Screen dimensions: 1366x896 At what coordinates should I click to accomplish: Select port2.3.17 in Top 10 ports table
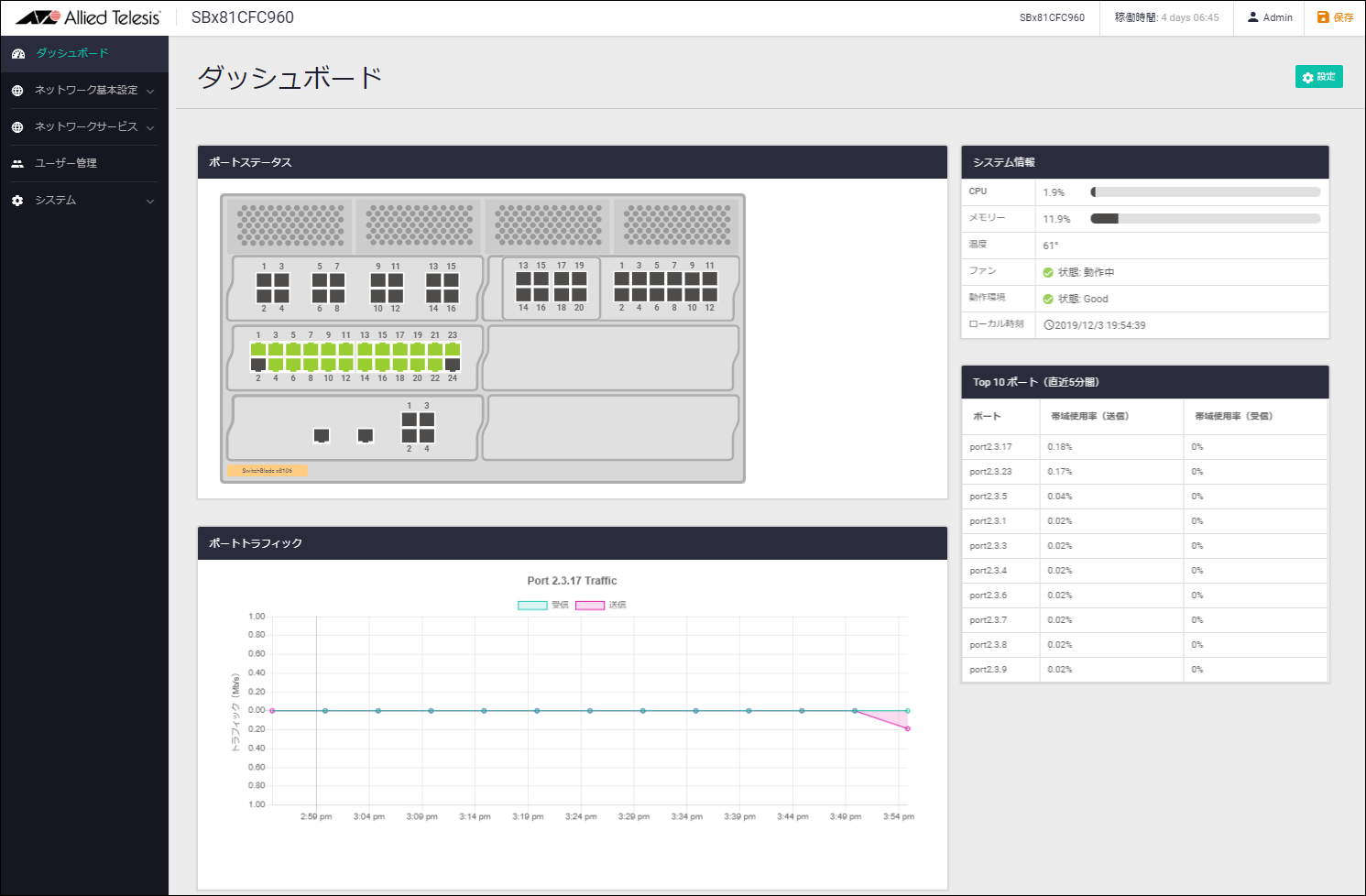click(x=990, y=447)
